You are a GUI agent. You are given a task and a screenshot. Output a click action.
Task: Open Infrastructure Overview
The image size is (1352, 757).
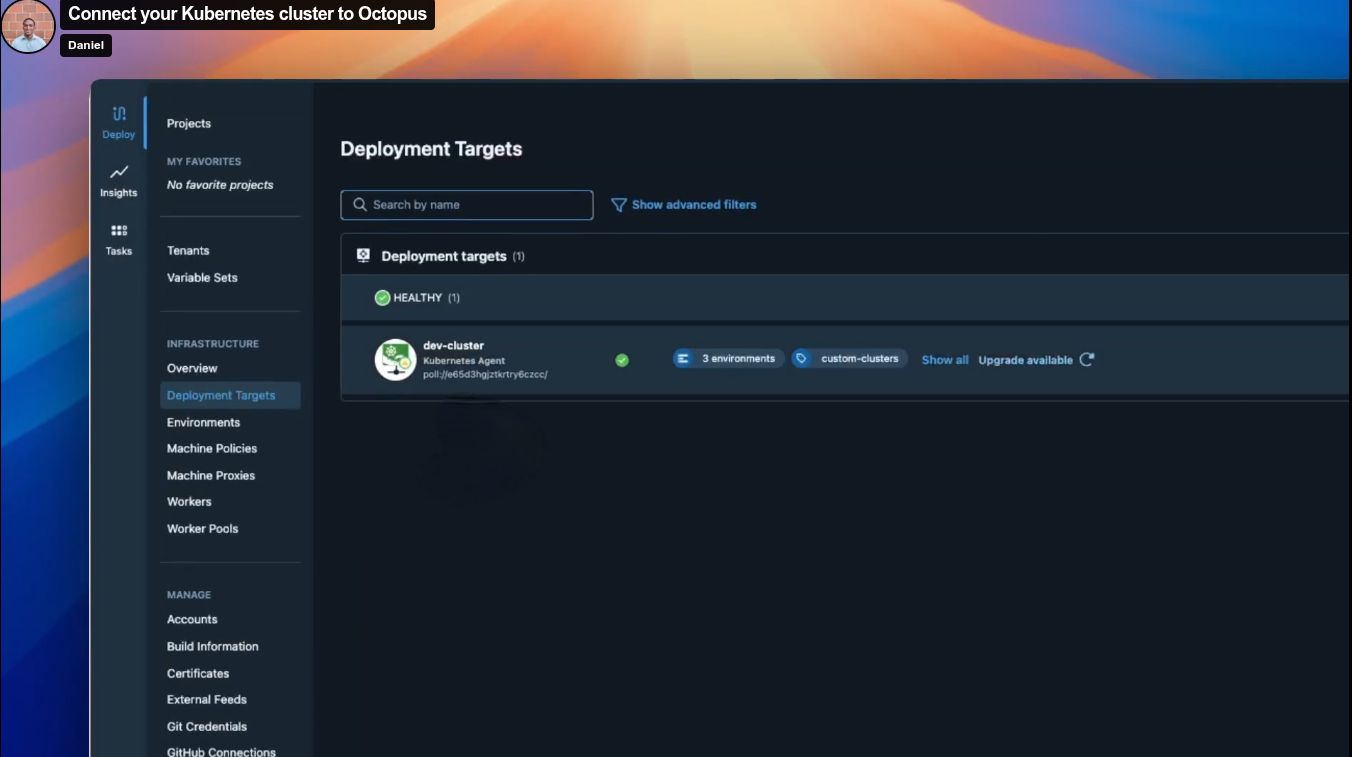point(192,369)
